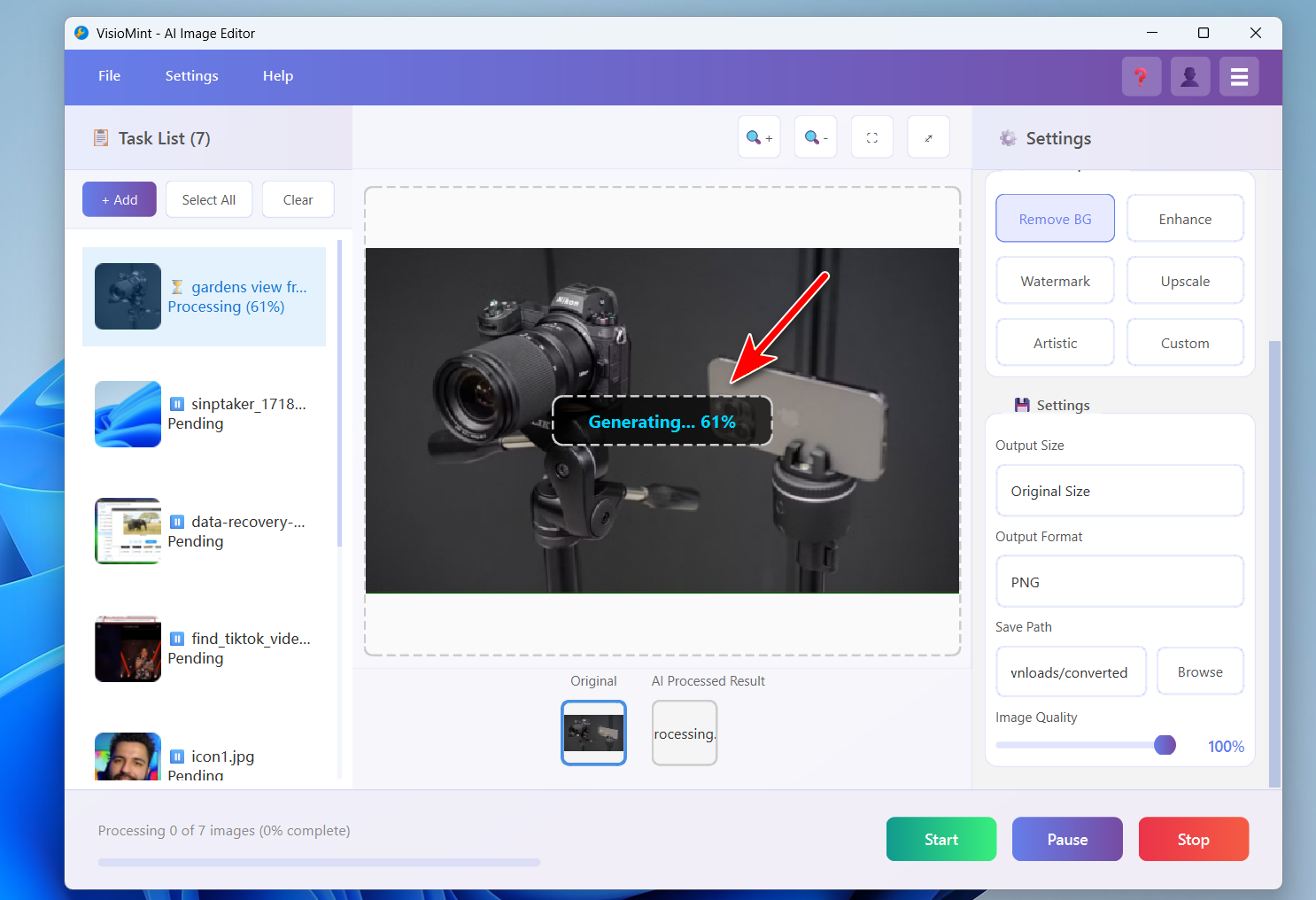Image resolution: width=1316 pixels, height=900 pixels.
Task: Click the Image Quality slider handle
Action: pos(1165,745)
